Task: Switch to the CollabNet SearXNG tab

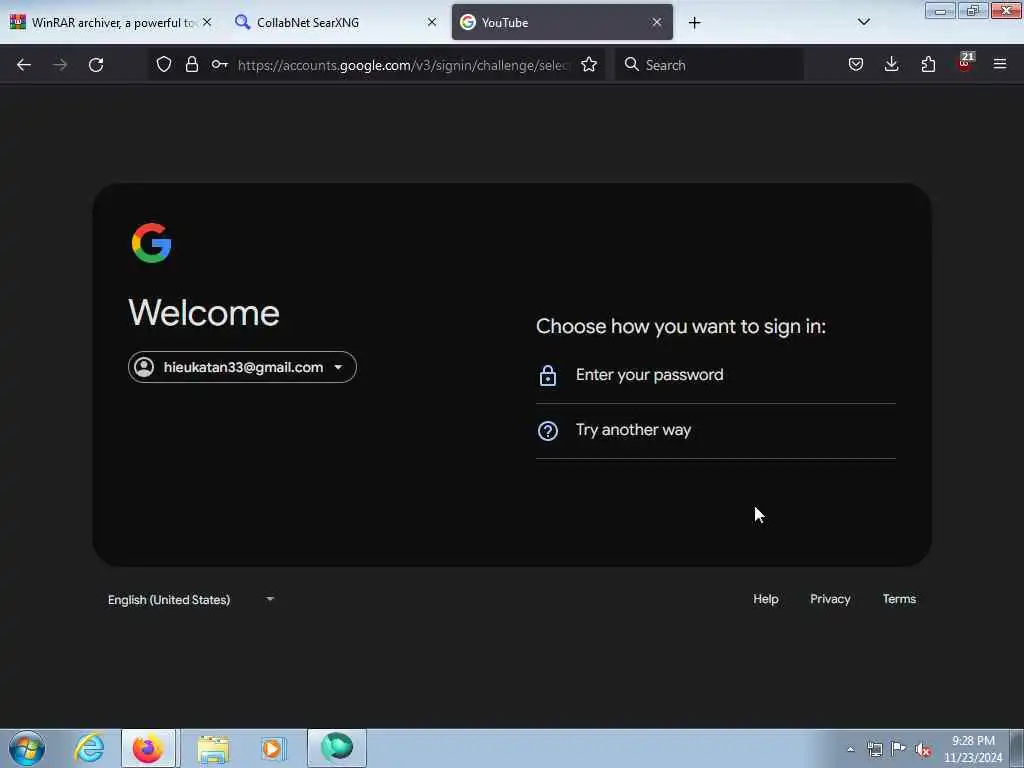Action: point(336,22)
